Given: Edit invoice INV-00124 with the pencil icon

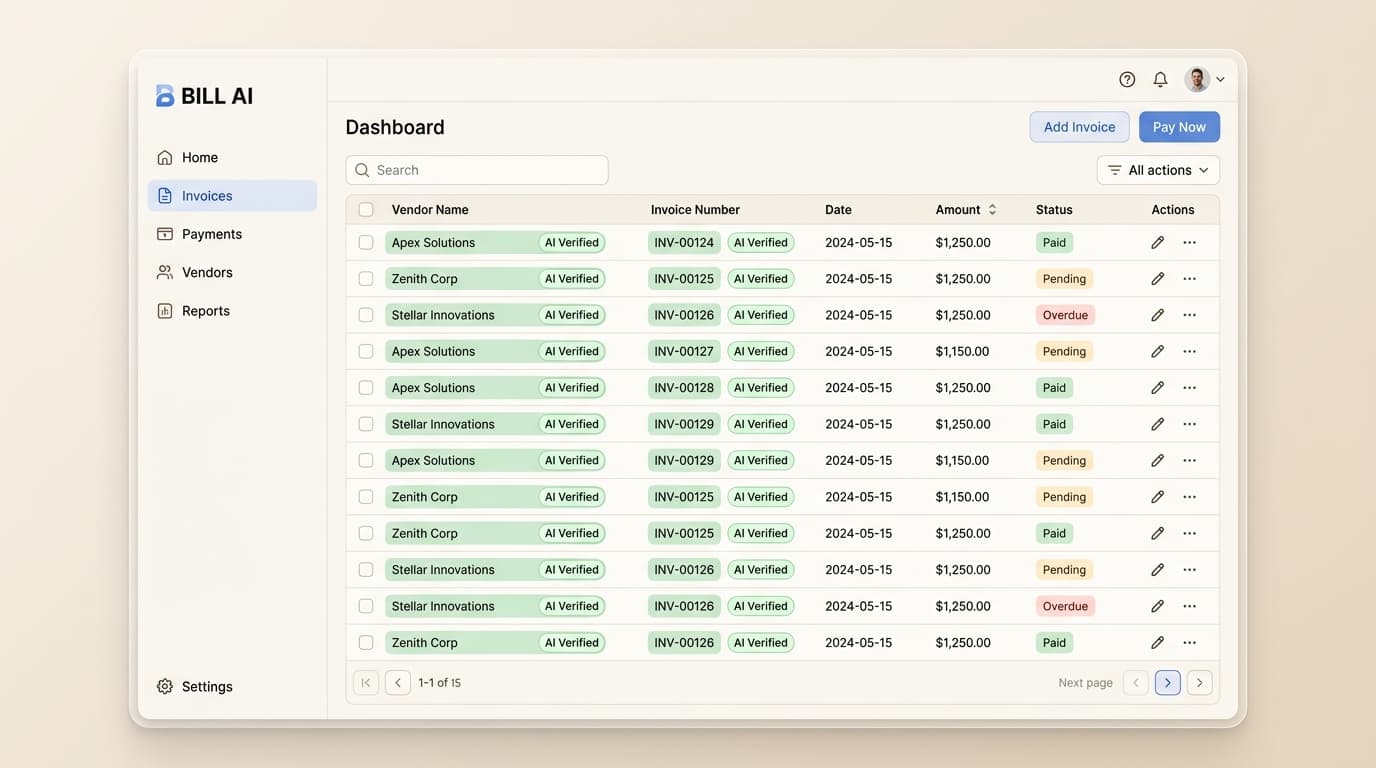Looking at the screenshot, I should [1157, 242].
